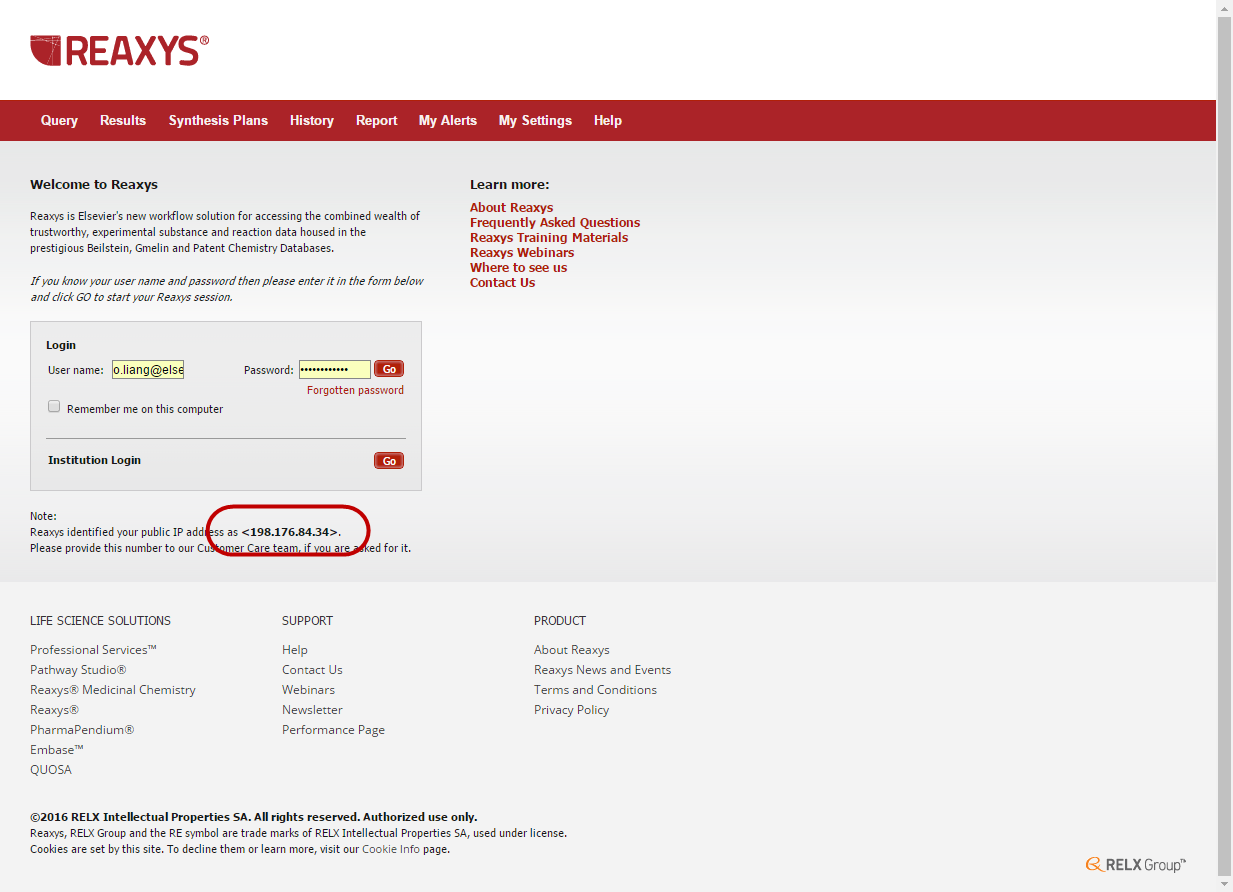Click the RELX Group logo

tap(1136, 865)
